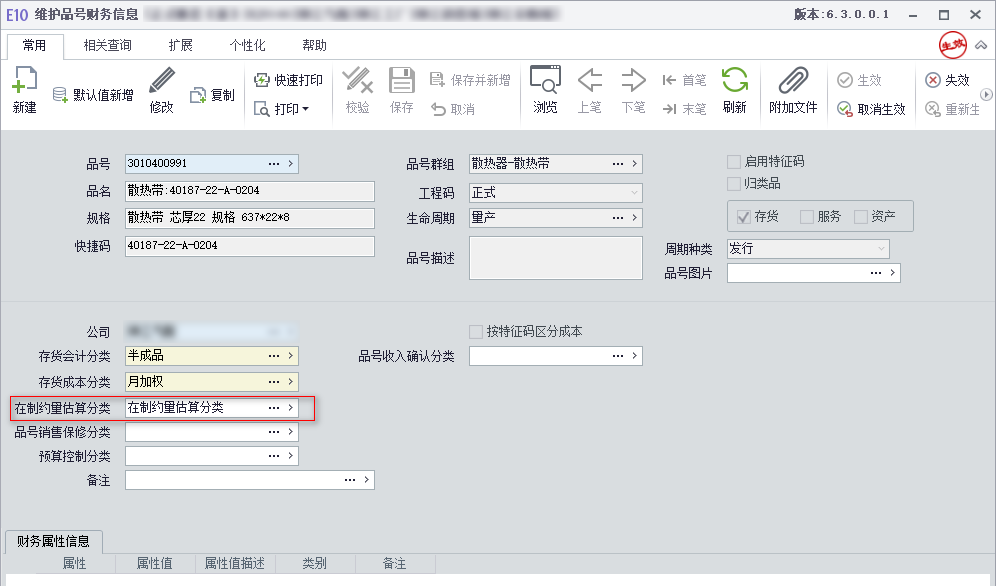
Task: Click arrow next to 在制约量估算分类 field
Action: click(290, 408)
